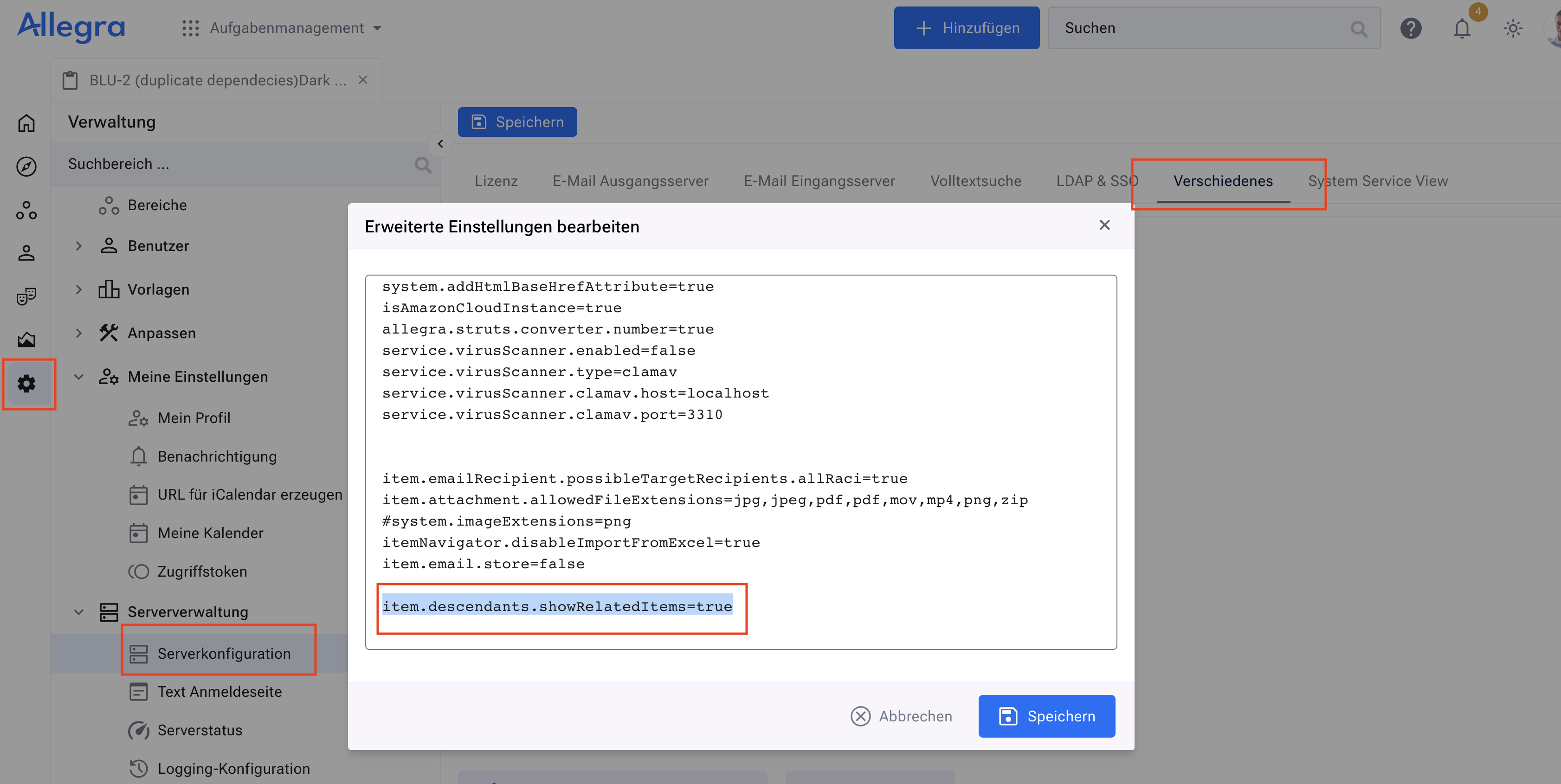Image resolution: width=1561 pixels, height=784 pixels.
Task: Collapse the Verwaltung side panel arrow
Action: pyautogui.click(x=440, y=144)
